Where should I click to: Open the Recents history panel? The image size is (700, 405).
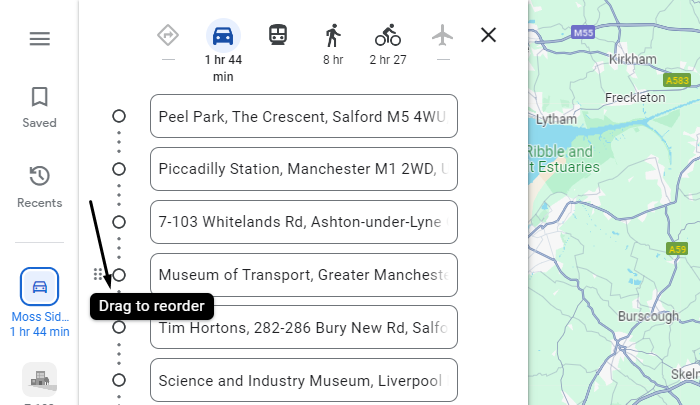point(39,188)
